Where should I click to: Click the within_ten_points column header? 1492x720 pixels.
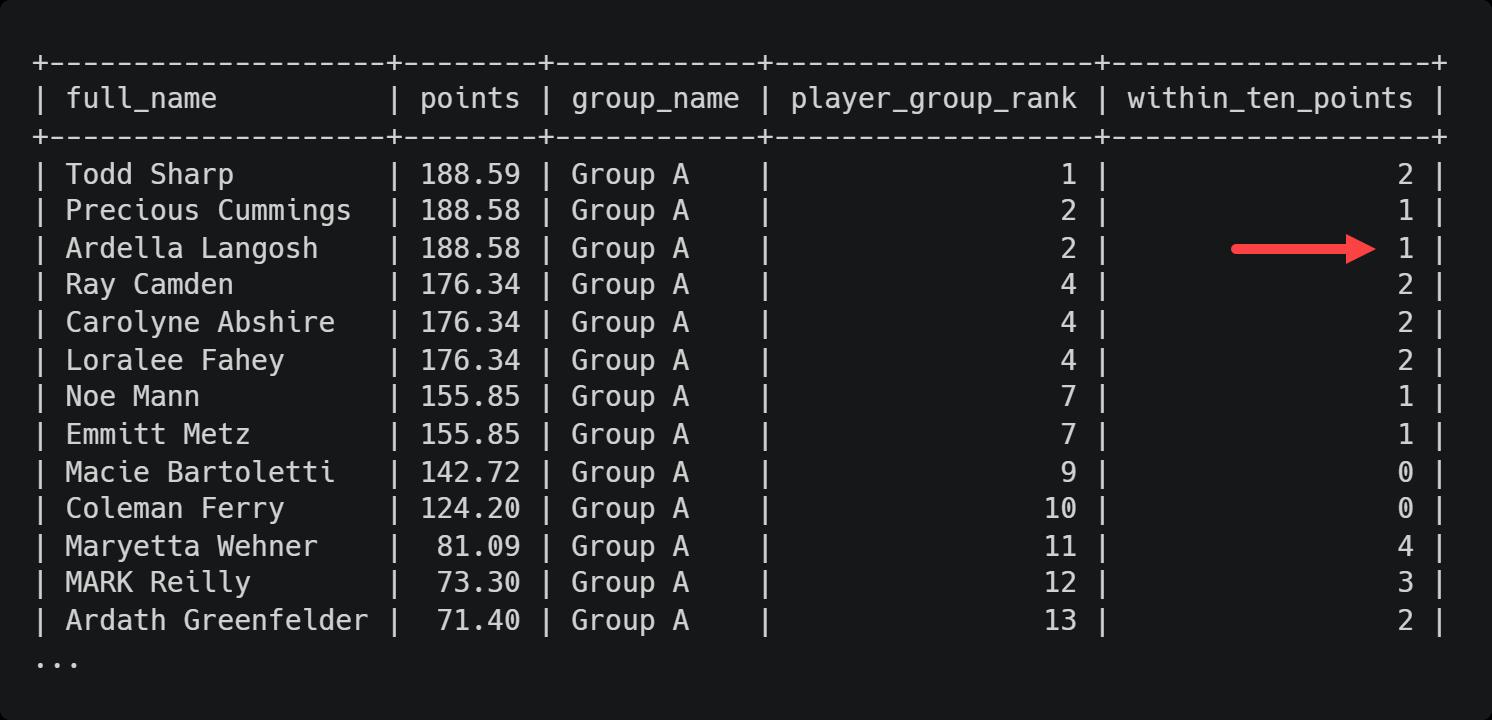[1270, 99]
